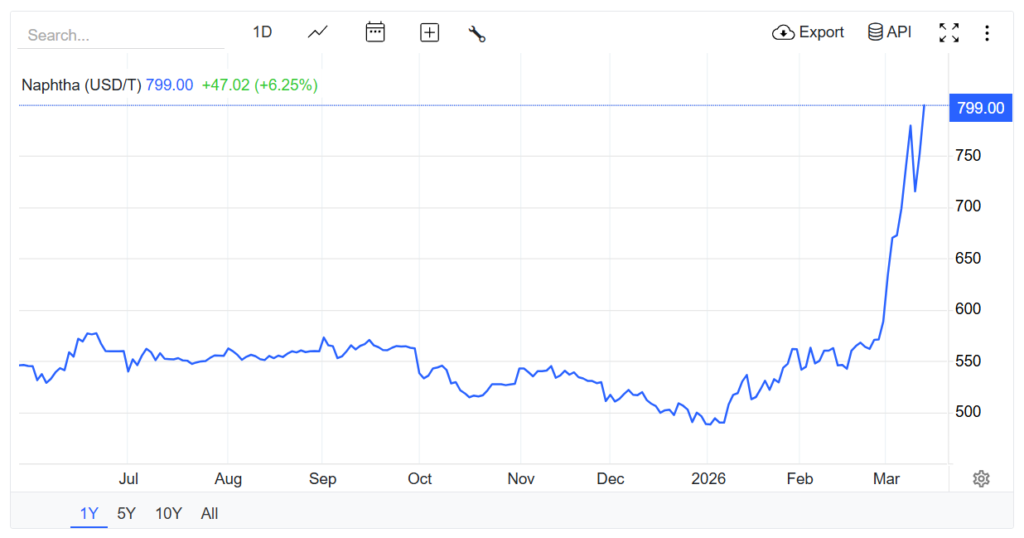Select the 1Y time range tab
This screenshot has width=1024, height=538.
89,514
